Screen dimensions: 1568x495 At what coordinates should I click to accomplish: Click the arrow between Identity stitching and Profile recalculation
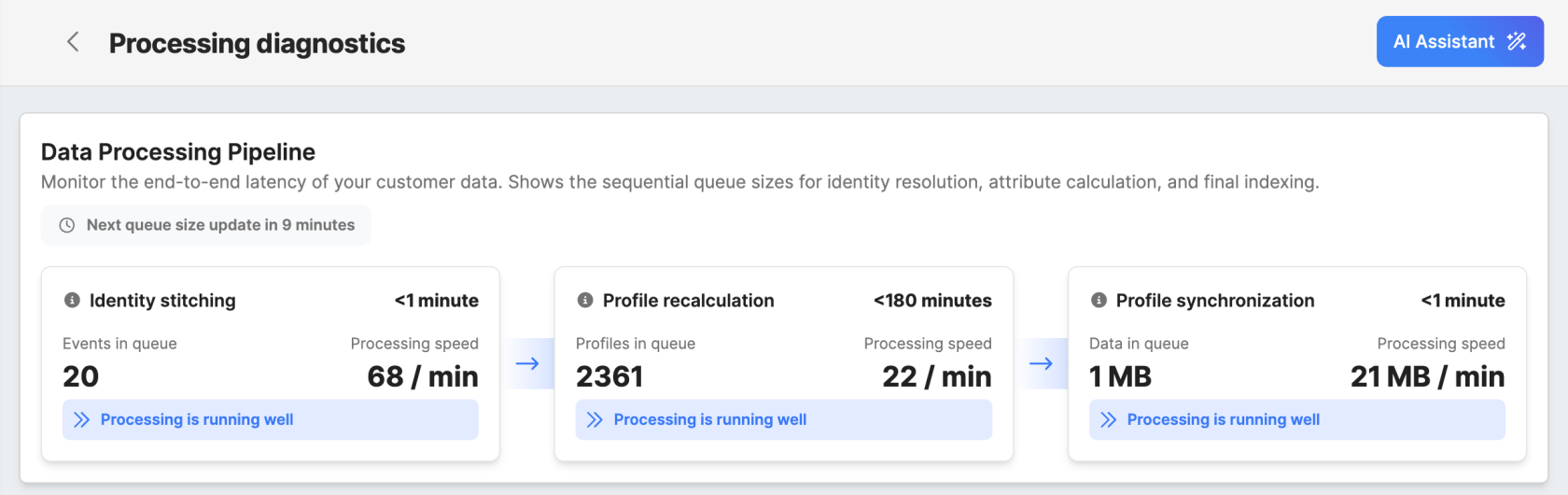coord(527,363)
